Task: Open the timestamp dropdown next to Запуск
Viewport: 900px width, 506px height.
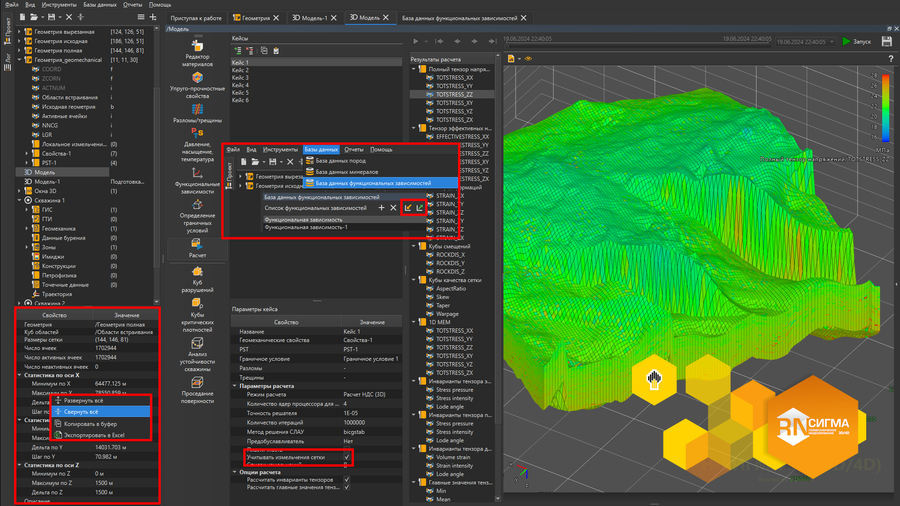Action: pos(832,42)
